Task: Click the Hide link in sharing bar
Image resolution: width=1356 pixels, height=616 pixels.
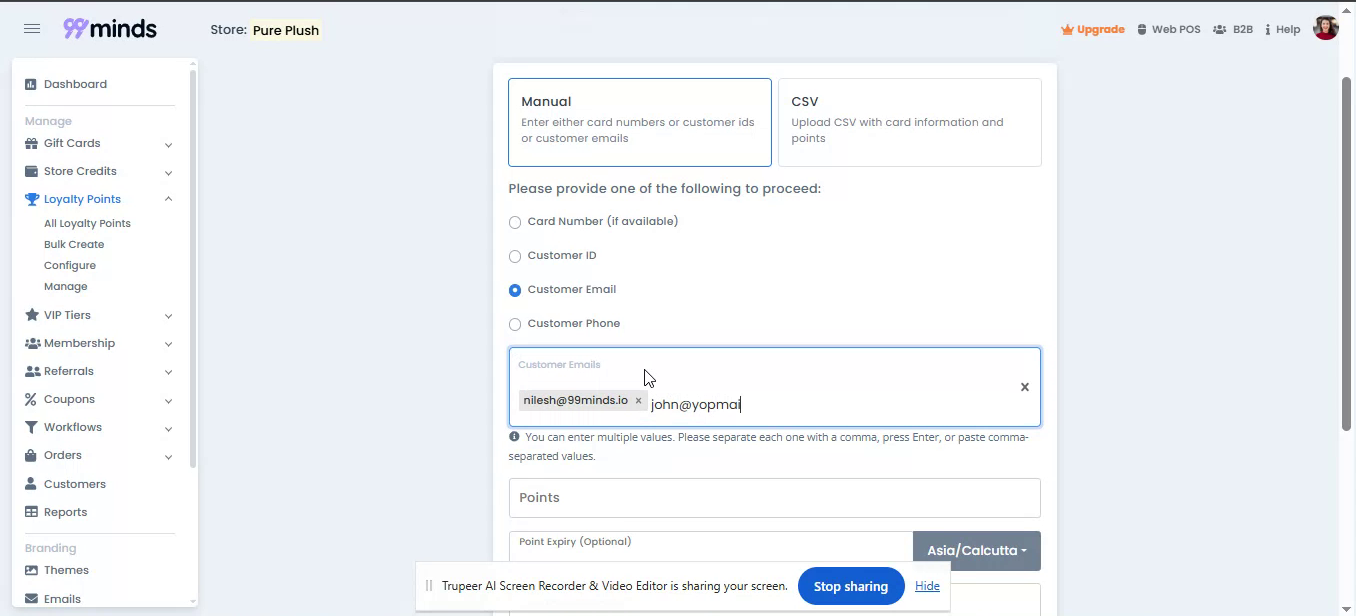Action: [927, 586]
